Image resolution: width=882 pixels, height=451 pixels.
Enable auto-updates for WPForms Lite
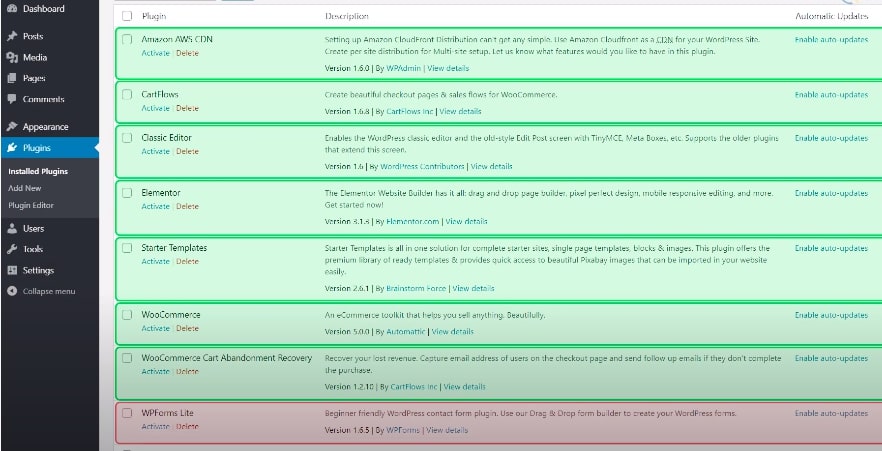tap(831, 413)
